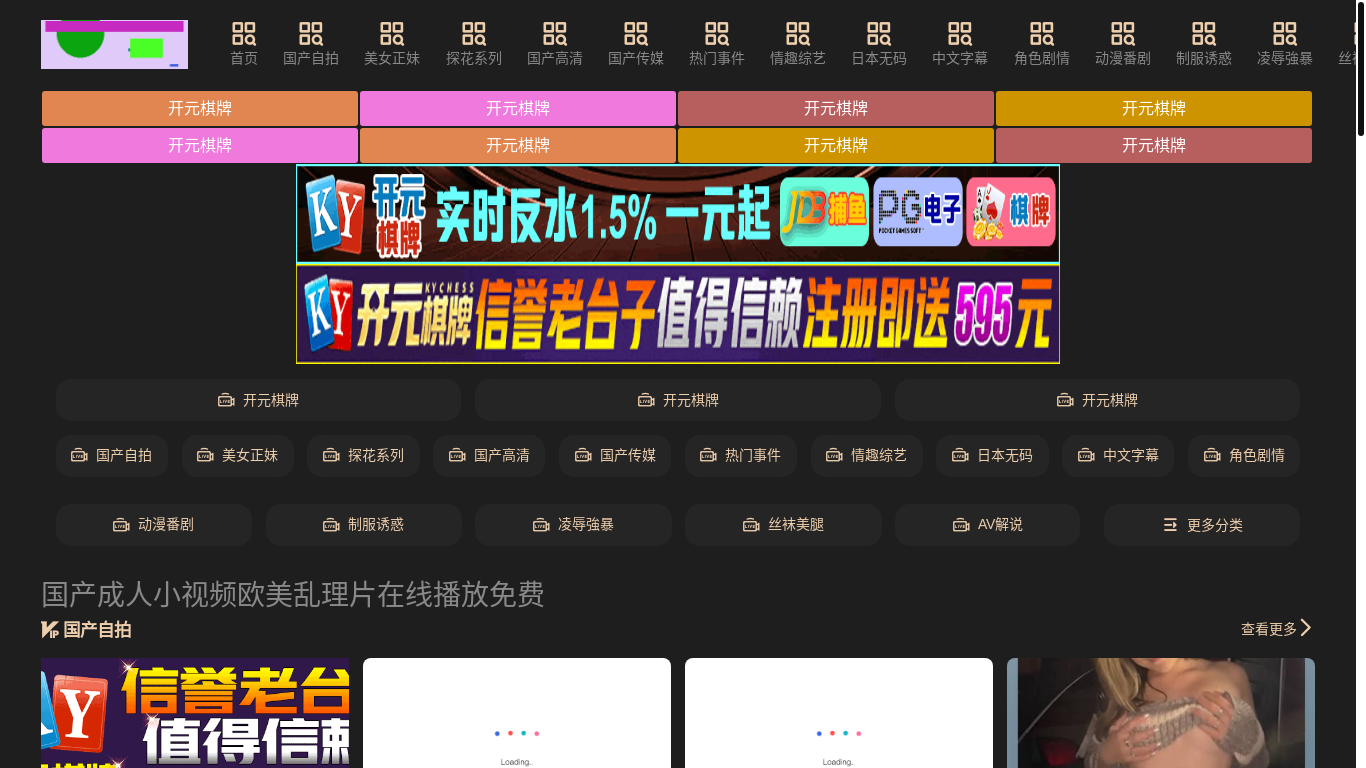Open 国产自拍 from the top navigation icons
The image size is (1366, 768).
coord(311,45)
